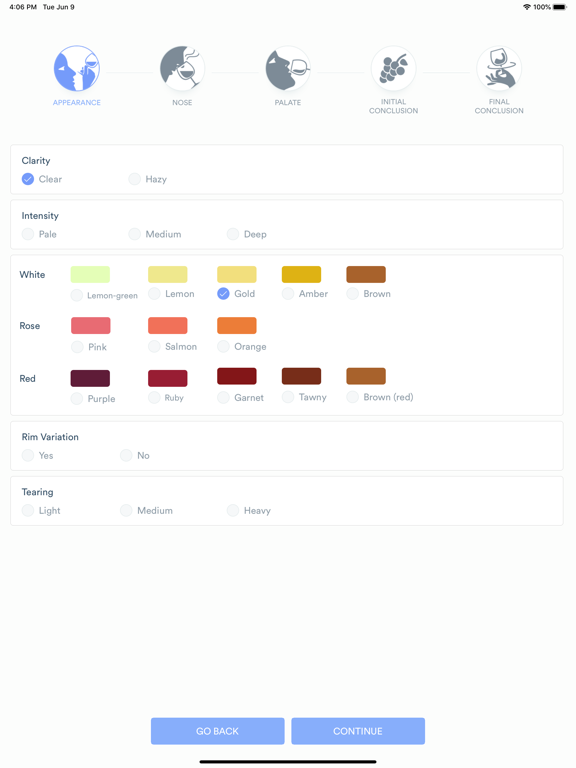Tap the 4:06 PM clock

23,7
